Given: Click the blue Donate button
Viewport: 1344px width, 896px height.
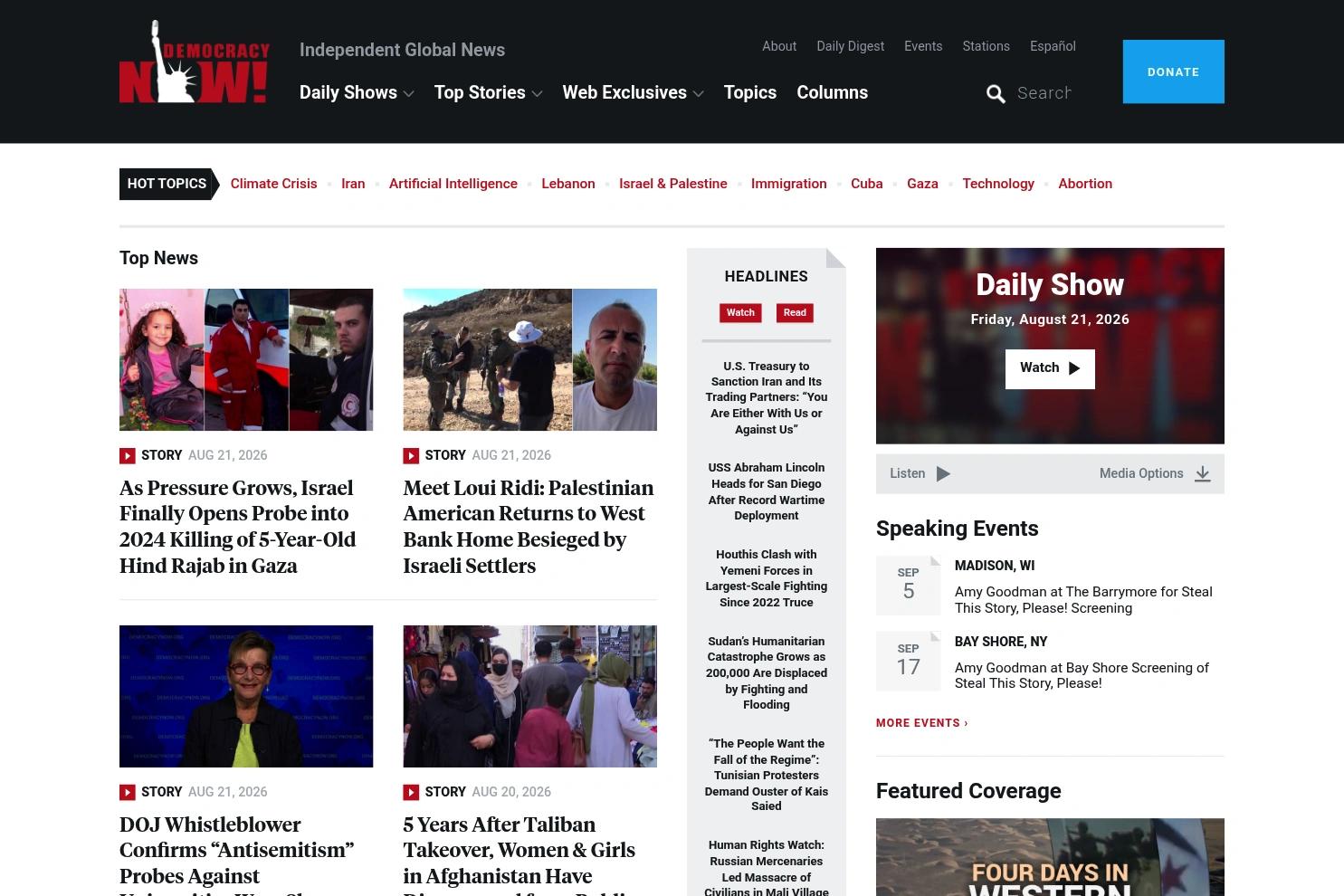Looking at the screenshot, I should (1174, 71).
